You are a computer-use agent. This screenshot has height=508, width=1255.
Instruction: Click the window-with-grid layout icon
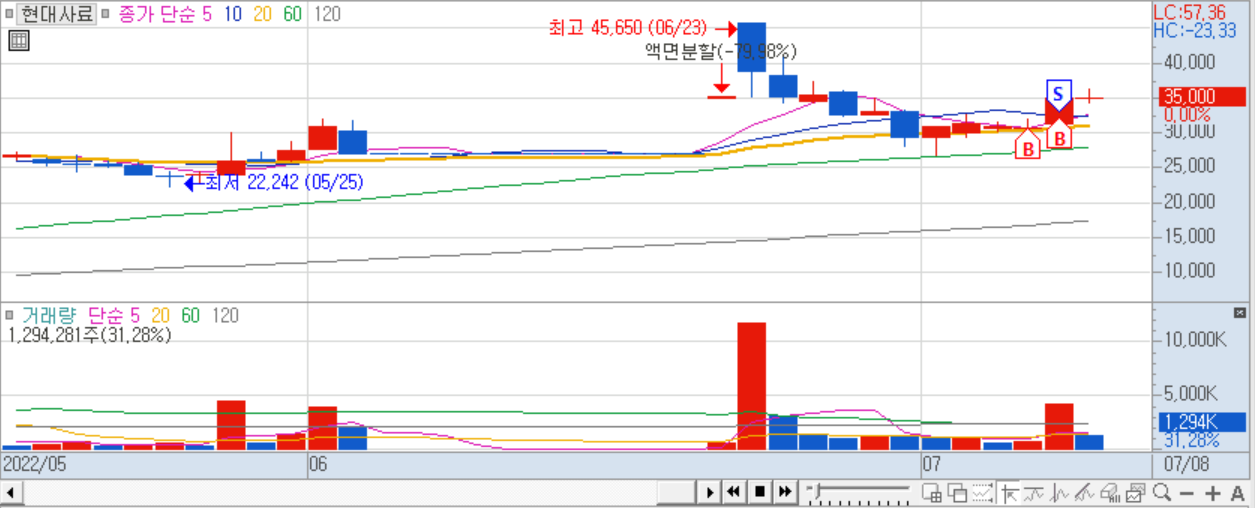pos(931,492)
